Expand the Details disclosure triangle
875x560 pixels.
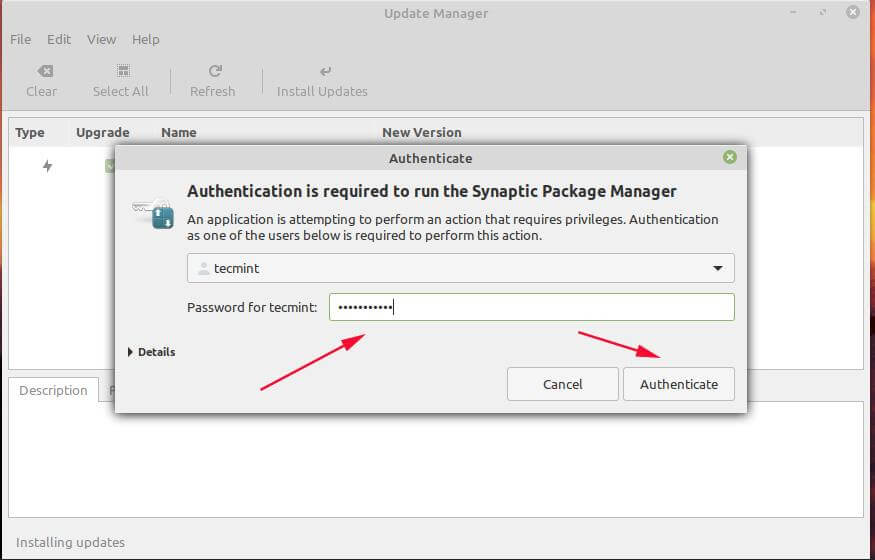coord(130,352)
